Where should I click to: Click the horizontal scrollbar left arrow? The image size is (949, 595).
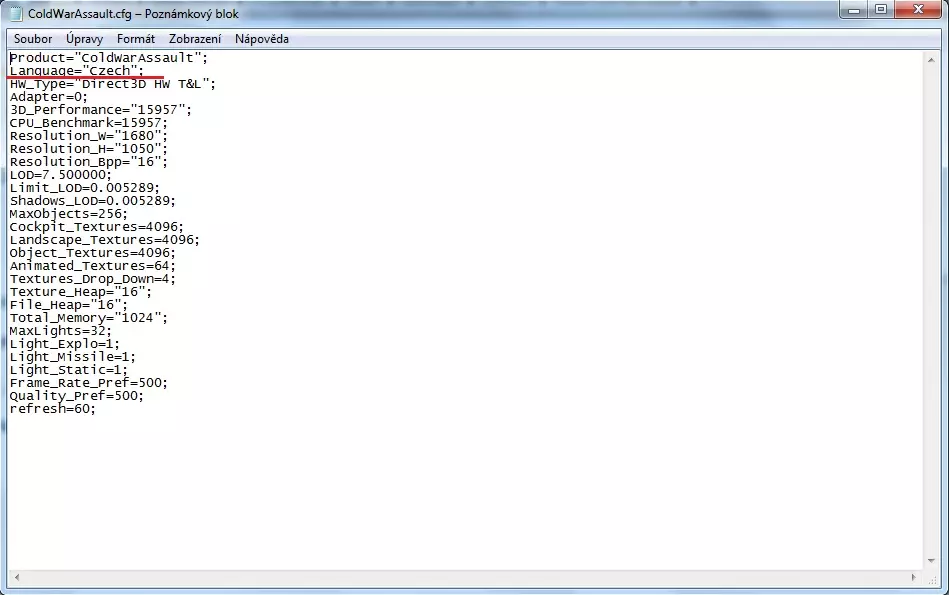click(16, 577)
